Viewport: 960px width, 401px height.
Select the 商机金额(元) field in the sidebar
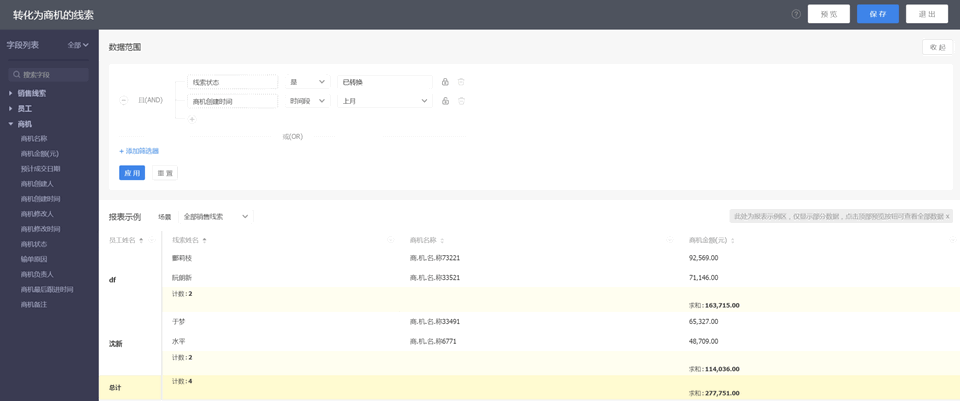[39, 154]
